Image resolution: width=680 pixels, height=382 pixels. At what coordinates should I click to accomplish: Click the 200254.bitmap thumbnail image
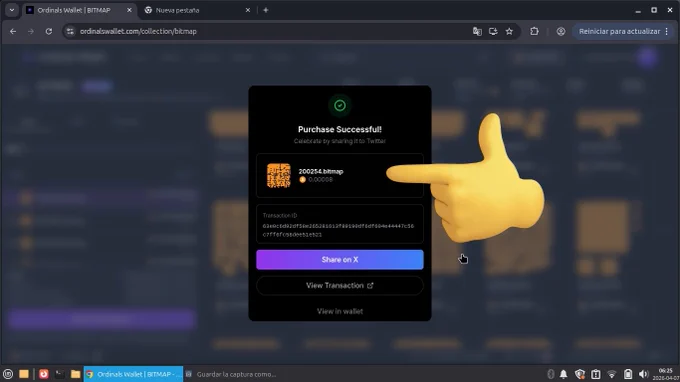click(278, 175)
